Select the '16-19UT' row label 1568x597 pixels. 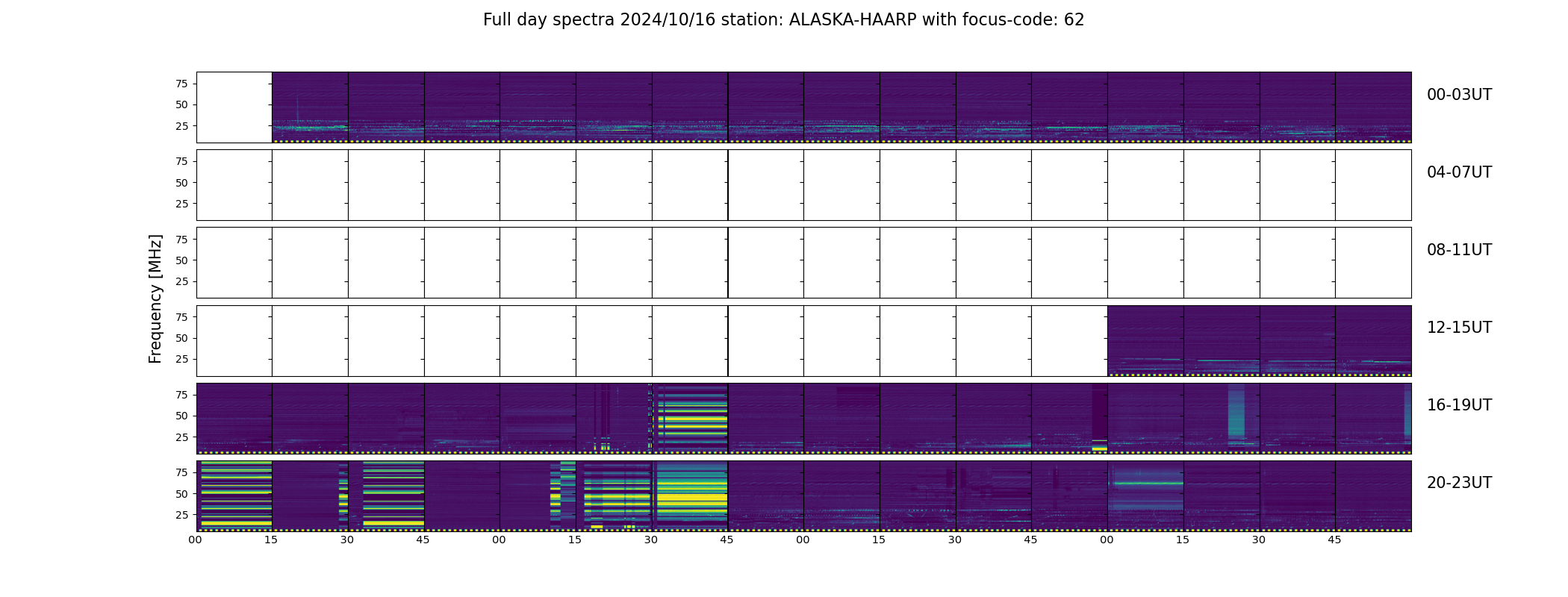click(1459, 405)
